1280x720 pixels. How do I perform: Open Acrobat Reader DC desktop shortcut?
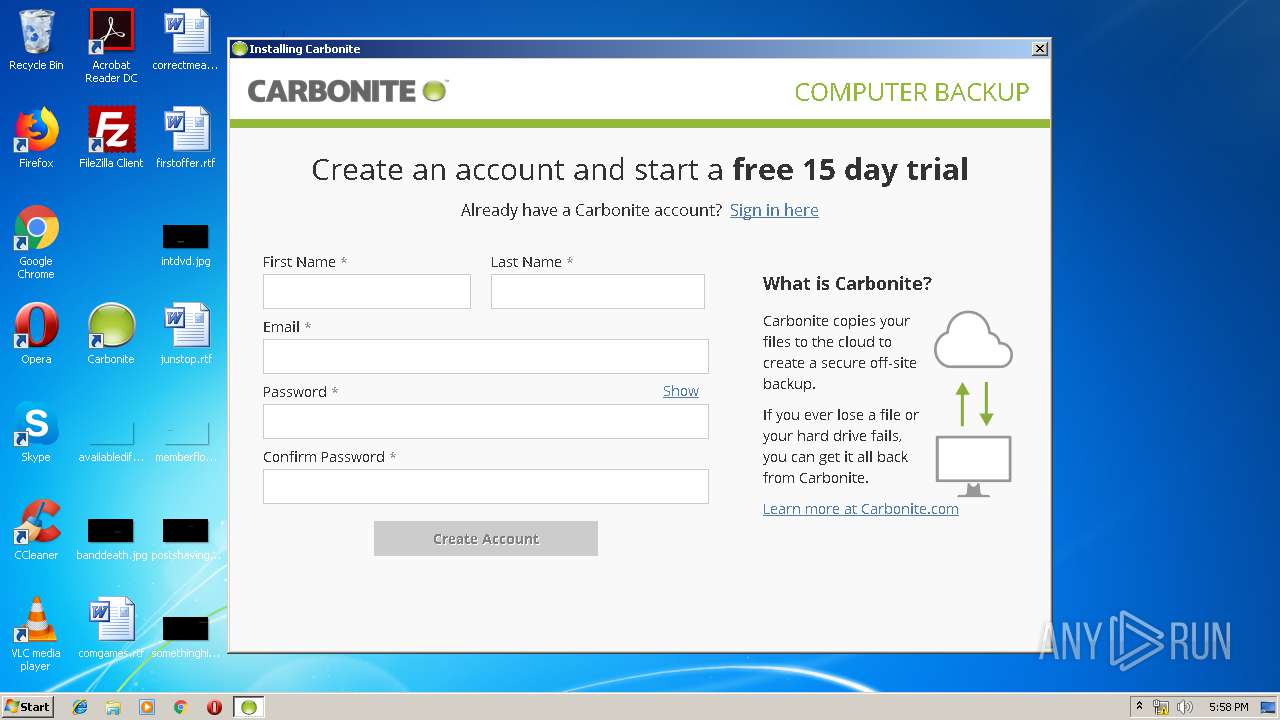pyautogui.click(x=111, y=46)
